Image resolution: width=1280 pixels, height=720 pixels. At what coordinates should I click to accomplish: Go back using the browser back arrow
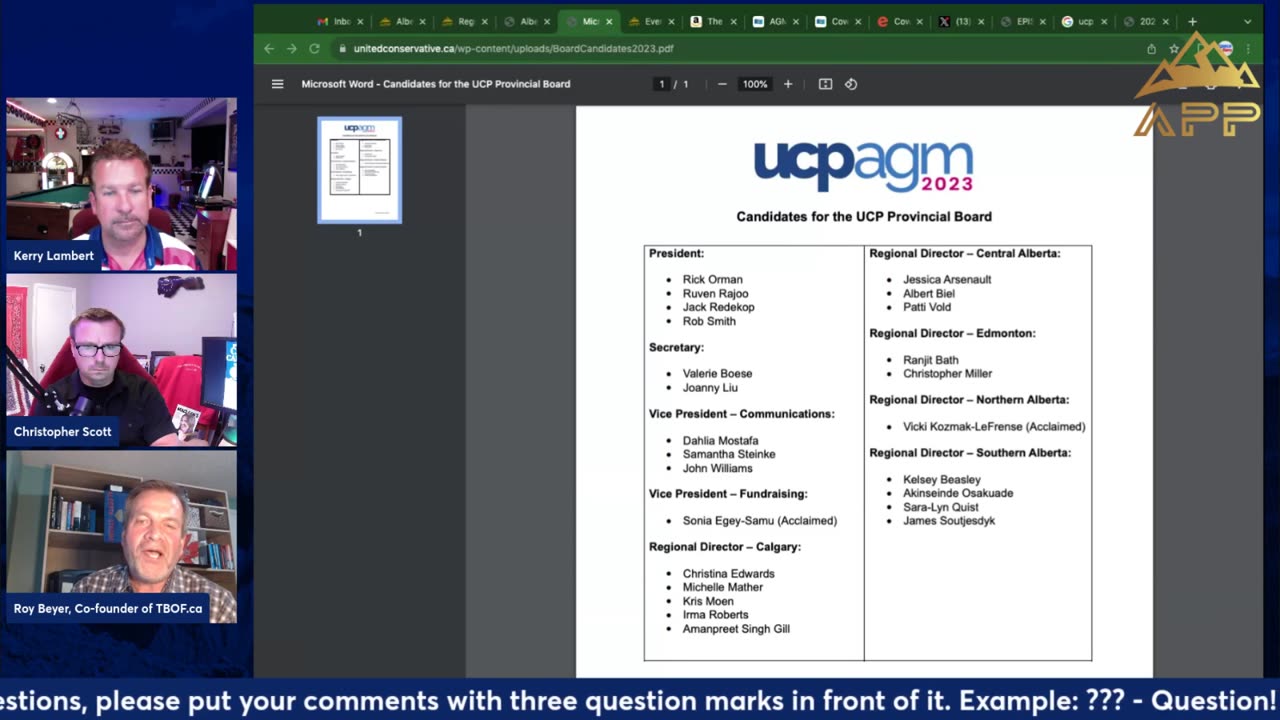(269, 48)
